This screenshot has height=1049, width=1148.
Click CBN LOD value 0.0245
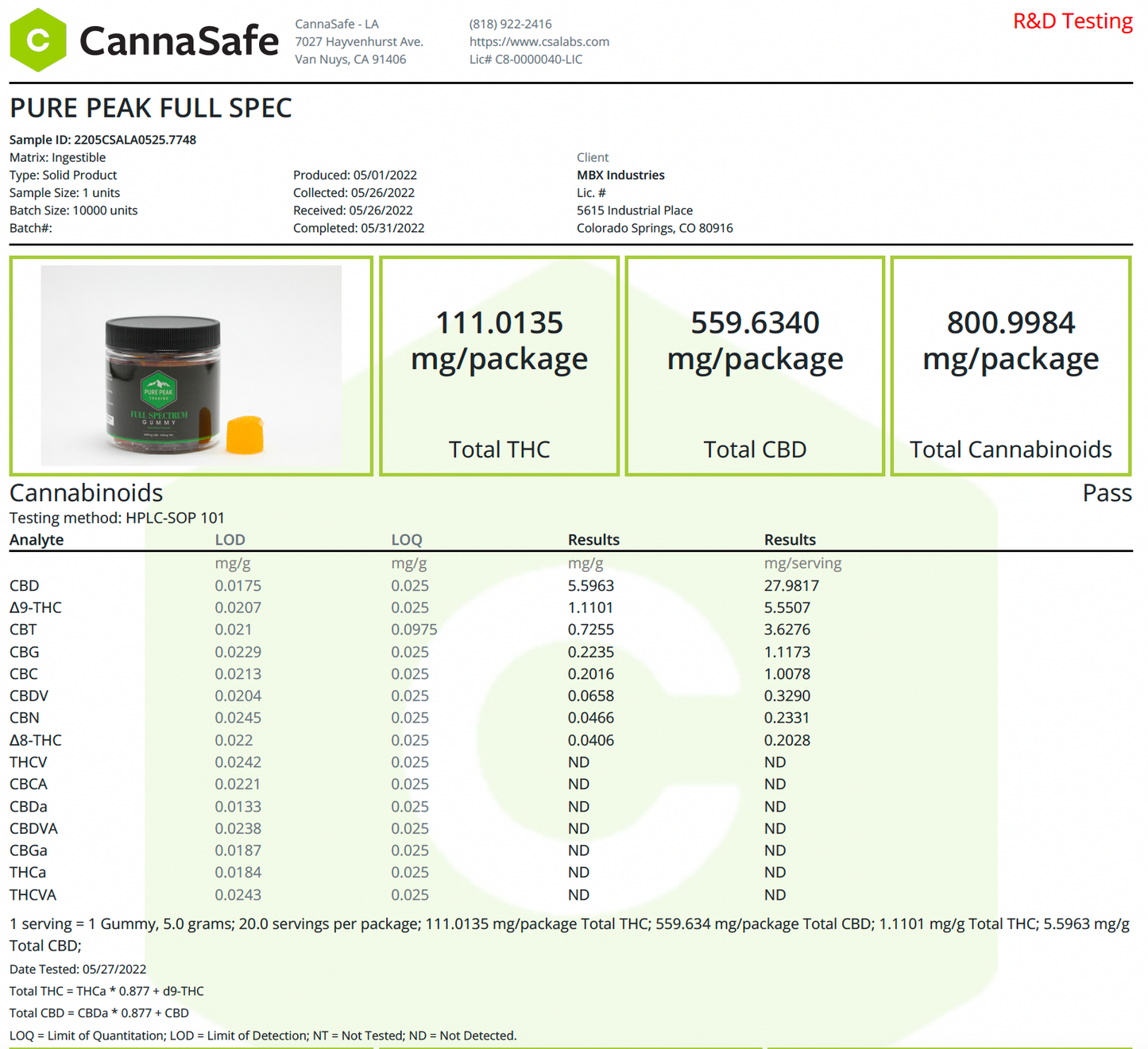[238, 718]
